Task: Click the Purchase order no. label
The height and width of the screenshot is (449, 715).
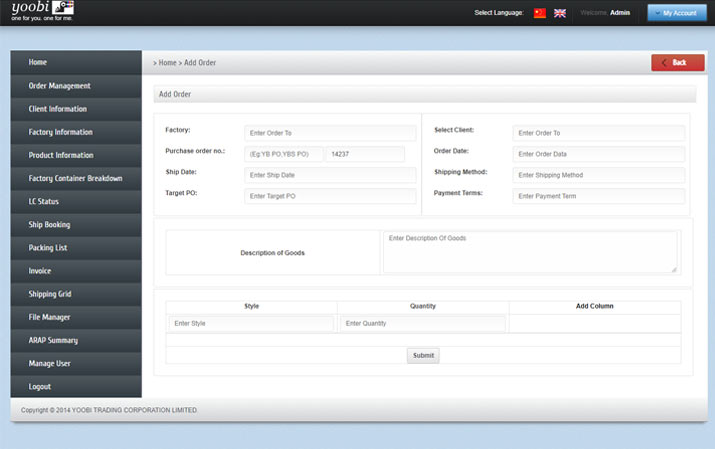Action: tap(195, 151)
